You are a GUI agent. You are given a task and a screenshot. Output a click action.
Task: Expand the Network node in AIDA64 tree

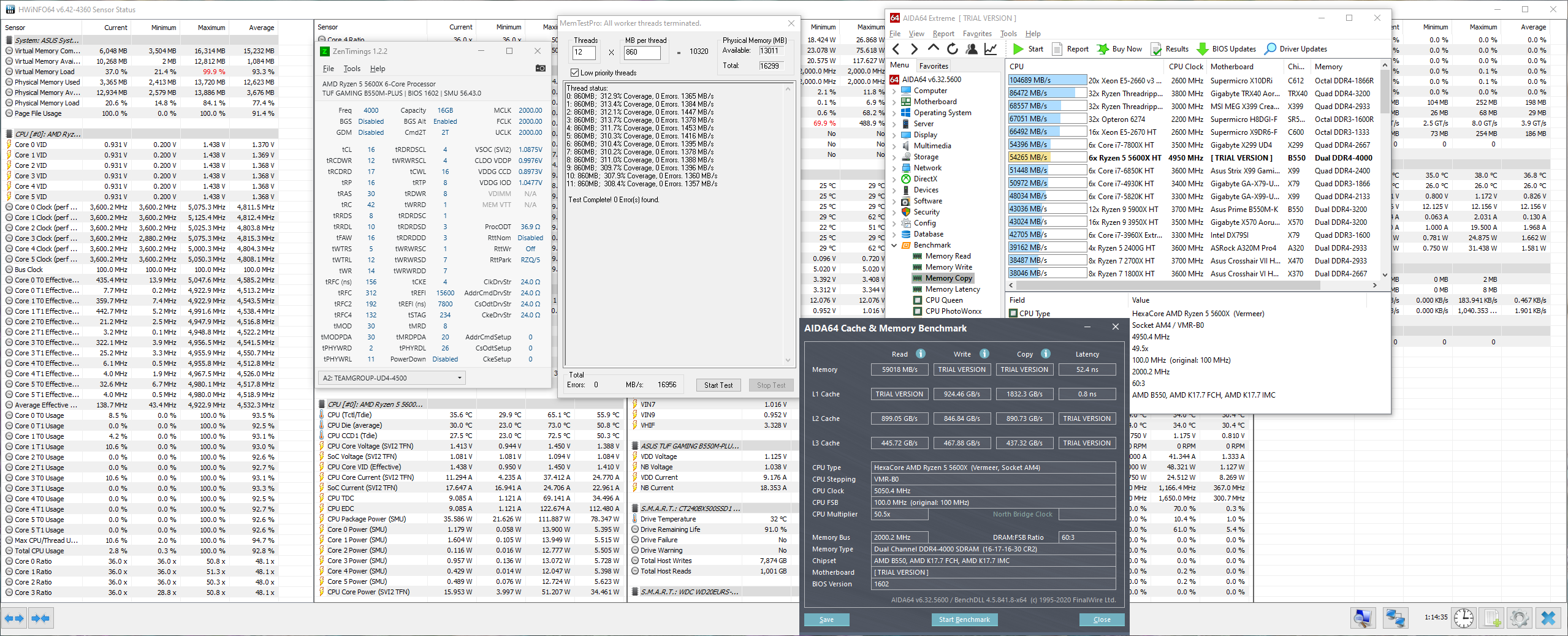click(894, 168)
